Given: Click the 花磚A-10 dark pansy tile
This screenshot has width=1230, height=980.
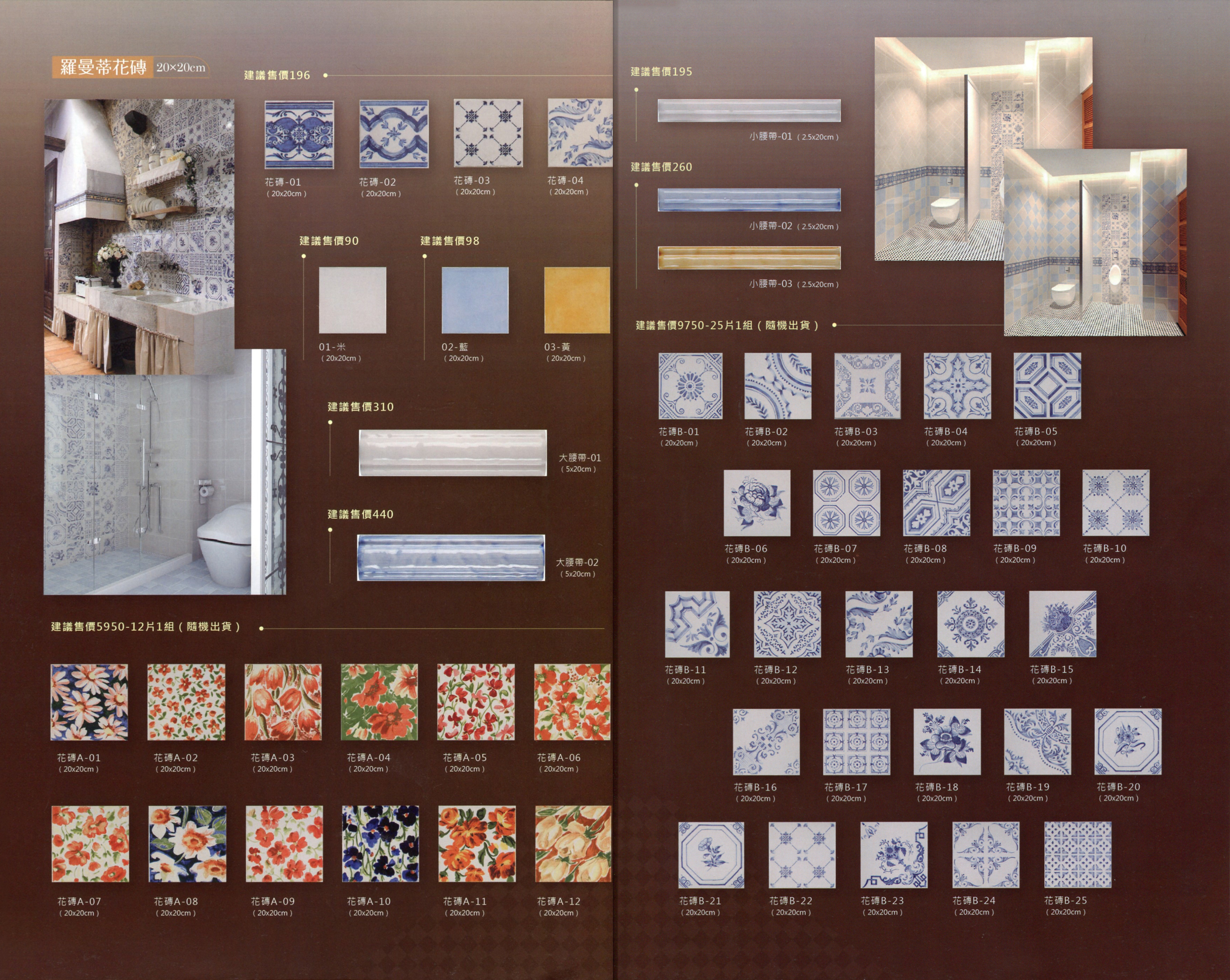Looking at the screenshot, I should pos(380,844).
